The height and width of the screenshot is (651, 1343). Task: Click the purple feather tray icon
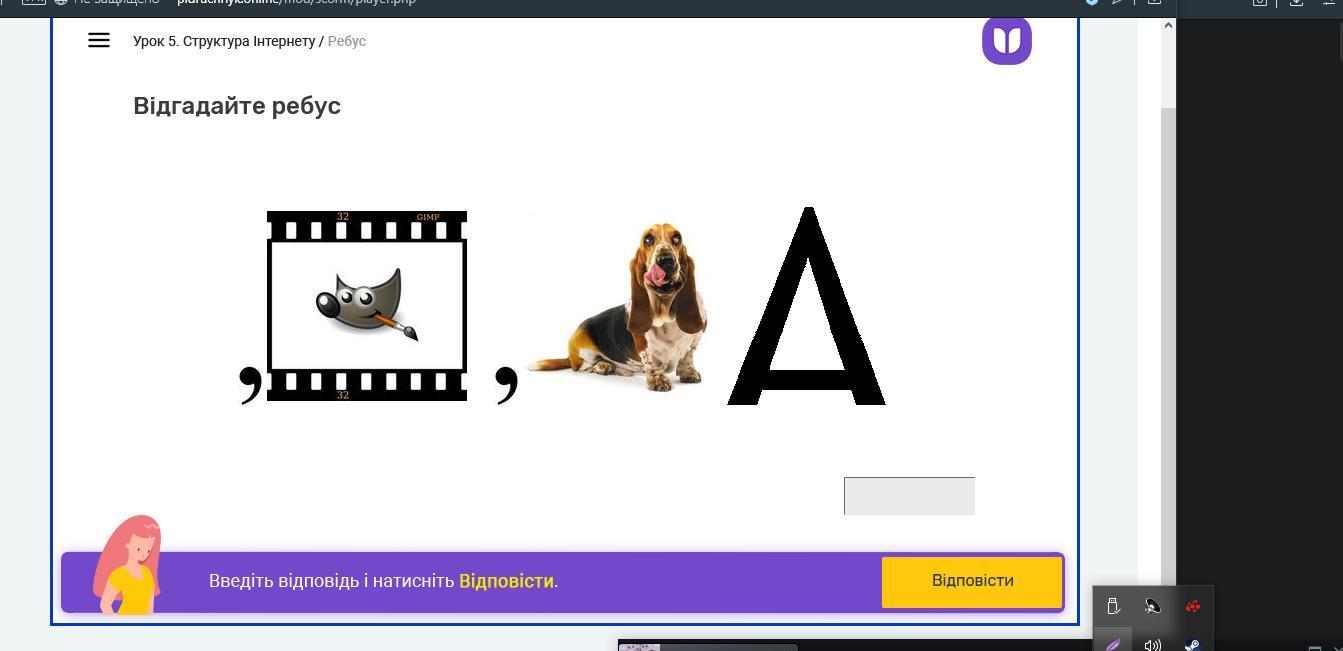click(1113, 644)
